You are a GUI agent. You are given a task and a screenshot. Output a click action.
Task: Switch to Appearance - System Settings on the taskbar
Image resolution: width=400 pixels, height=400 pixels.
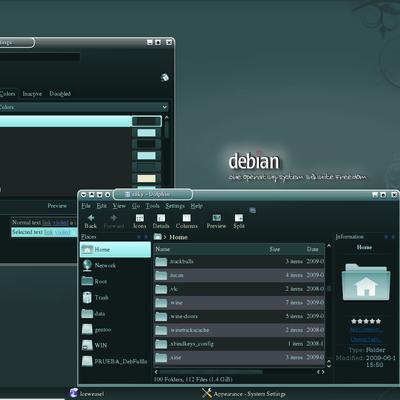(244, 394)
